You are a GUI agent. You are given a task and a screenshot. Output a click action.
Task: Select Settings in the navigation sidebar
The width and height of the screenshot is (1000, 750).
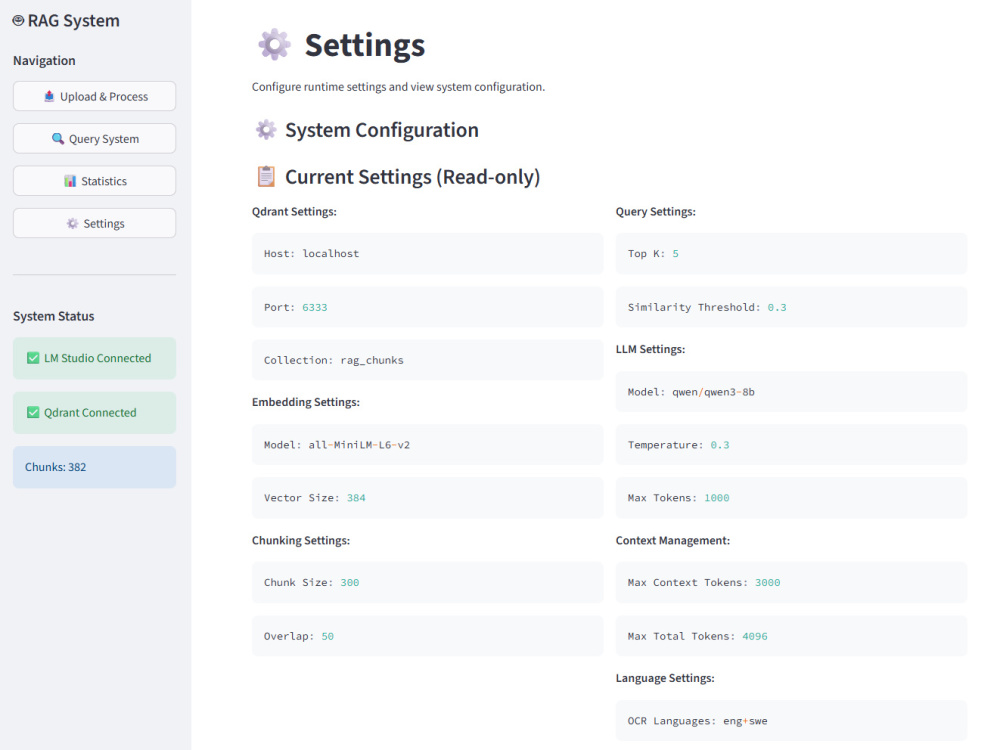pos(94,223)
